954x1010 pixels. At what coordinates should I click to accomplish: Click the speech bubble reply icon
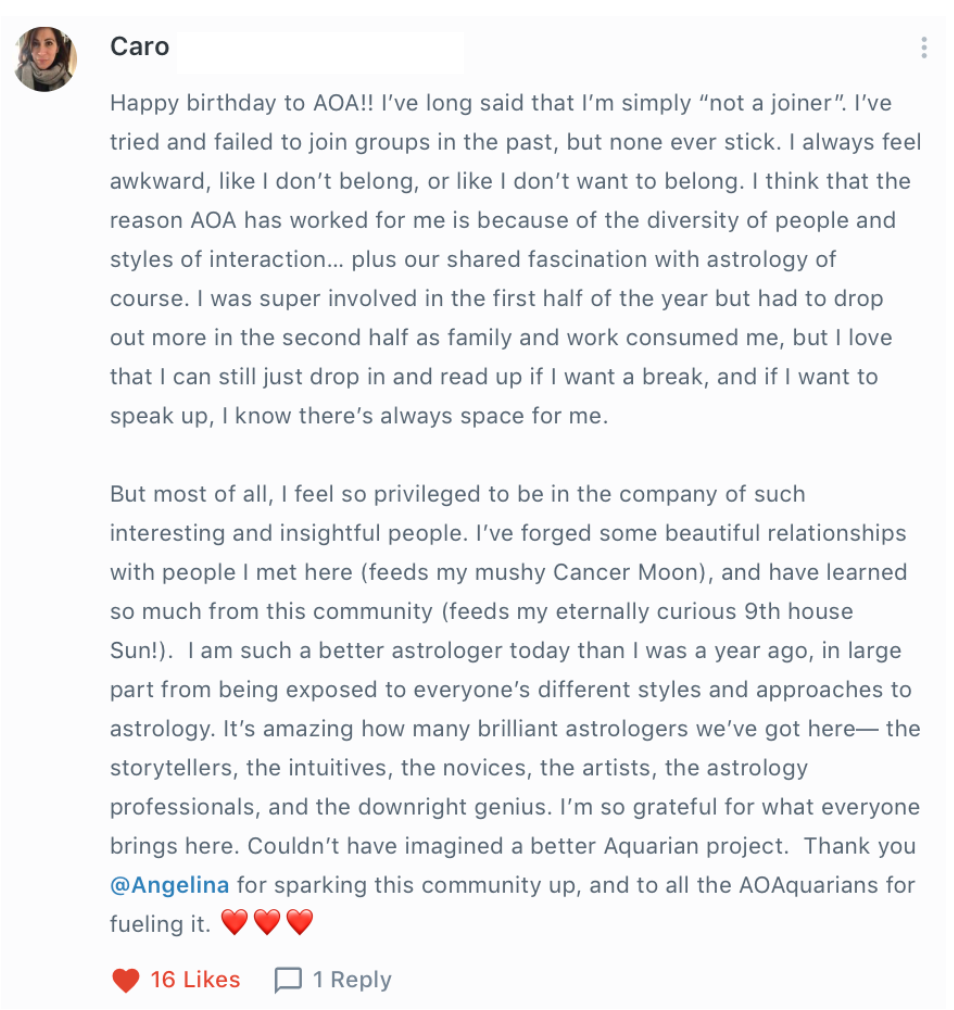point(288,980)
